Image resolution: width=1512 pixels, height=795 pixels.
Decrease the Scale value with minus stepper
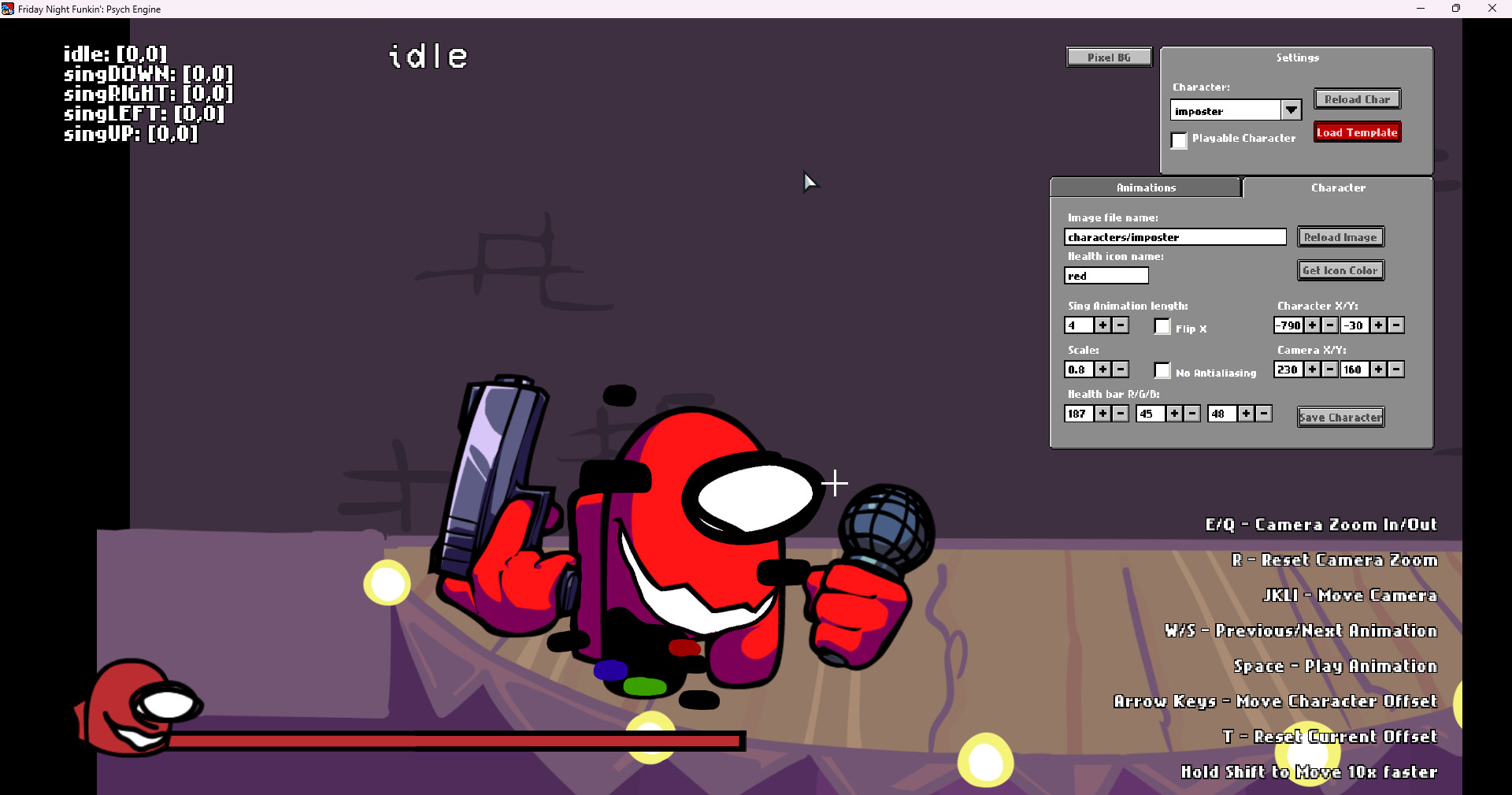point(1121,369)
